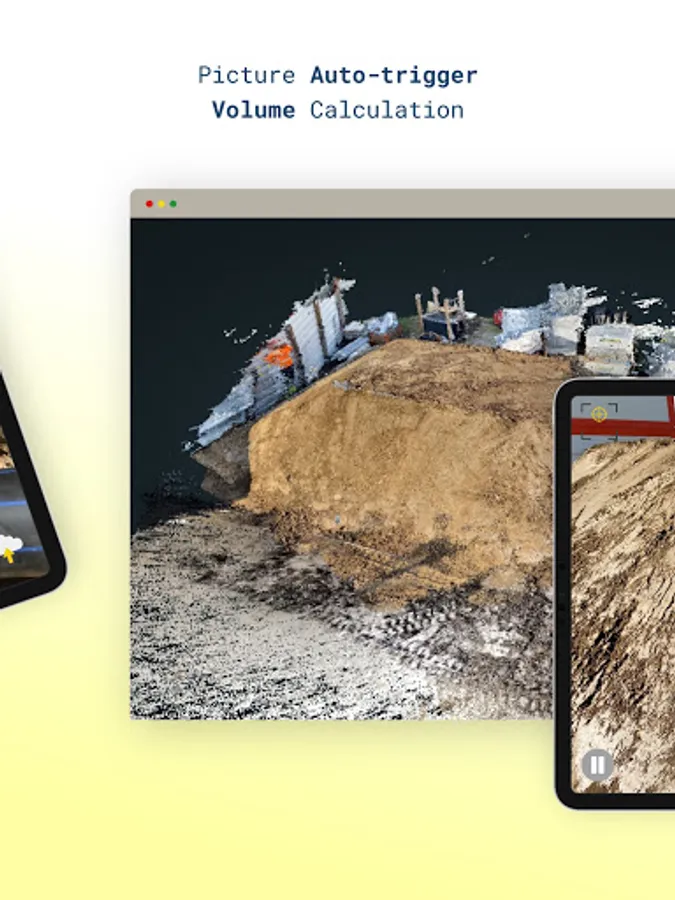Click the 3D point cloud model of the dirt pile
675x900 pixels.
coord(342,468)
